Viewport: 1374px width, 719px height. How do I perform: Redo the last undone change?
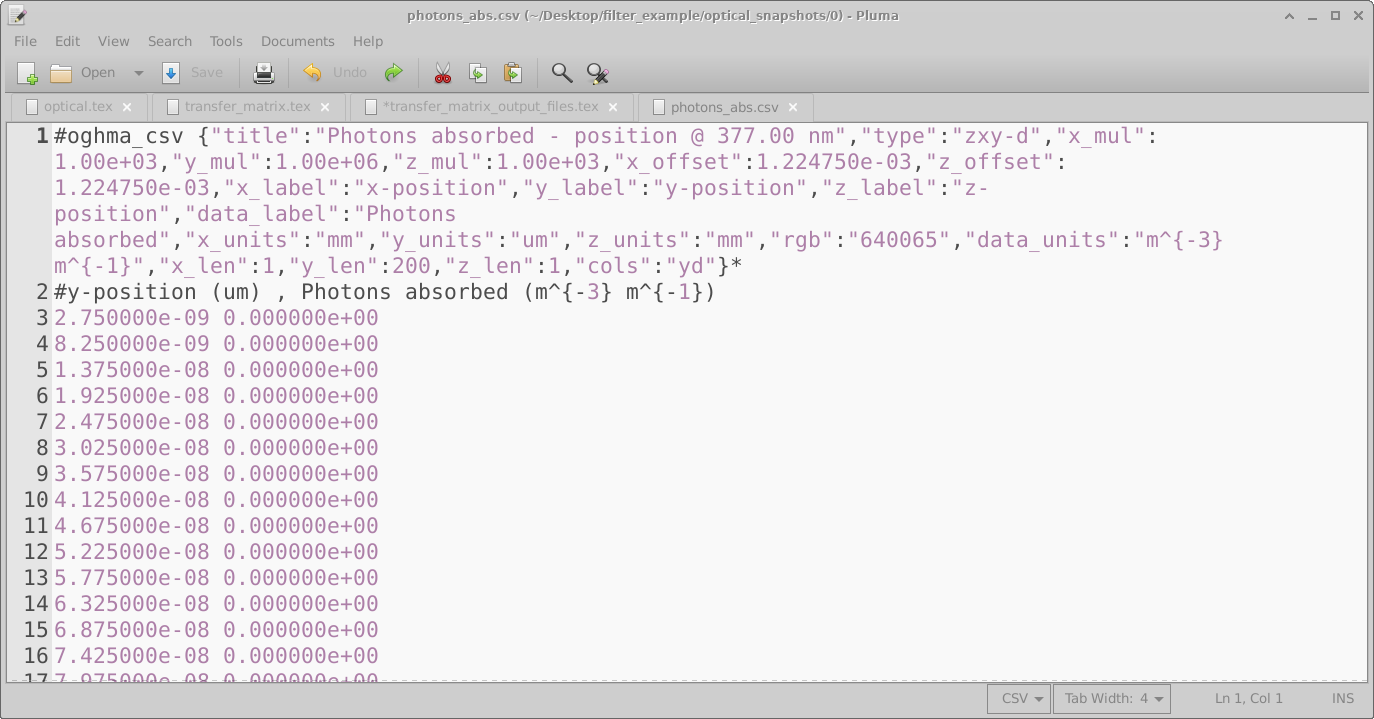click(393, 72)
